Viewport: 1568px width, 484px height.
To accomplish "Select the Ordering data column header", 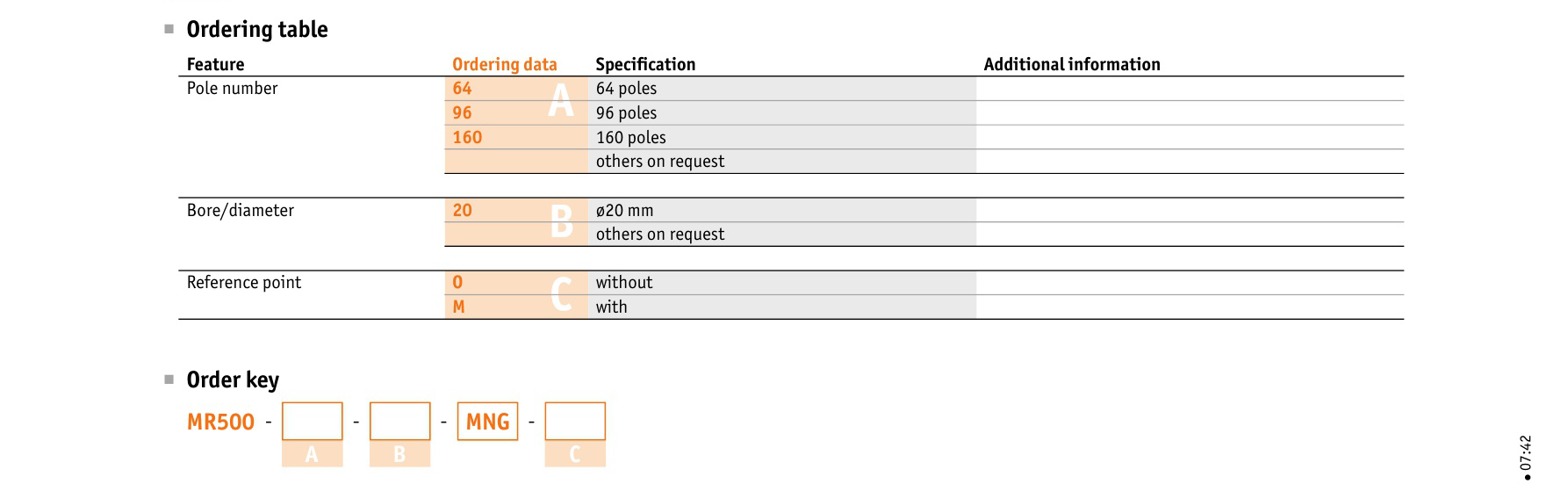I will (x=505, y=64).
